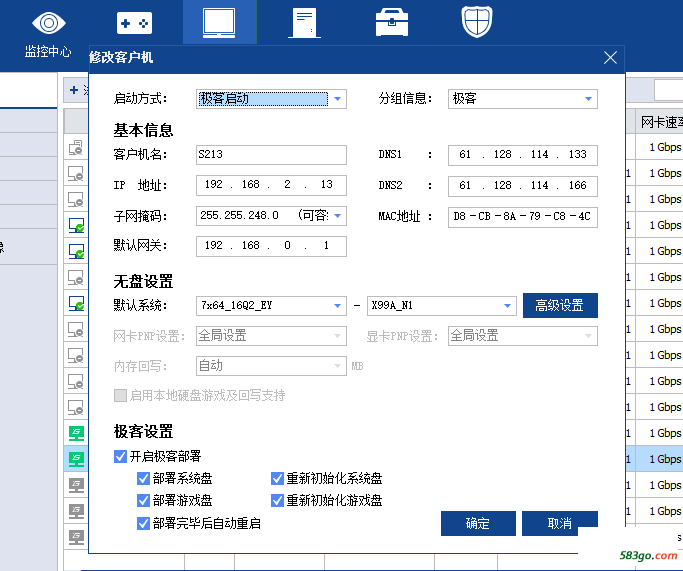
Task: Click the 高级设置 button
Action: [560, 305]
